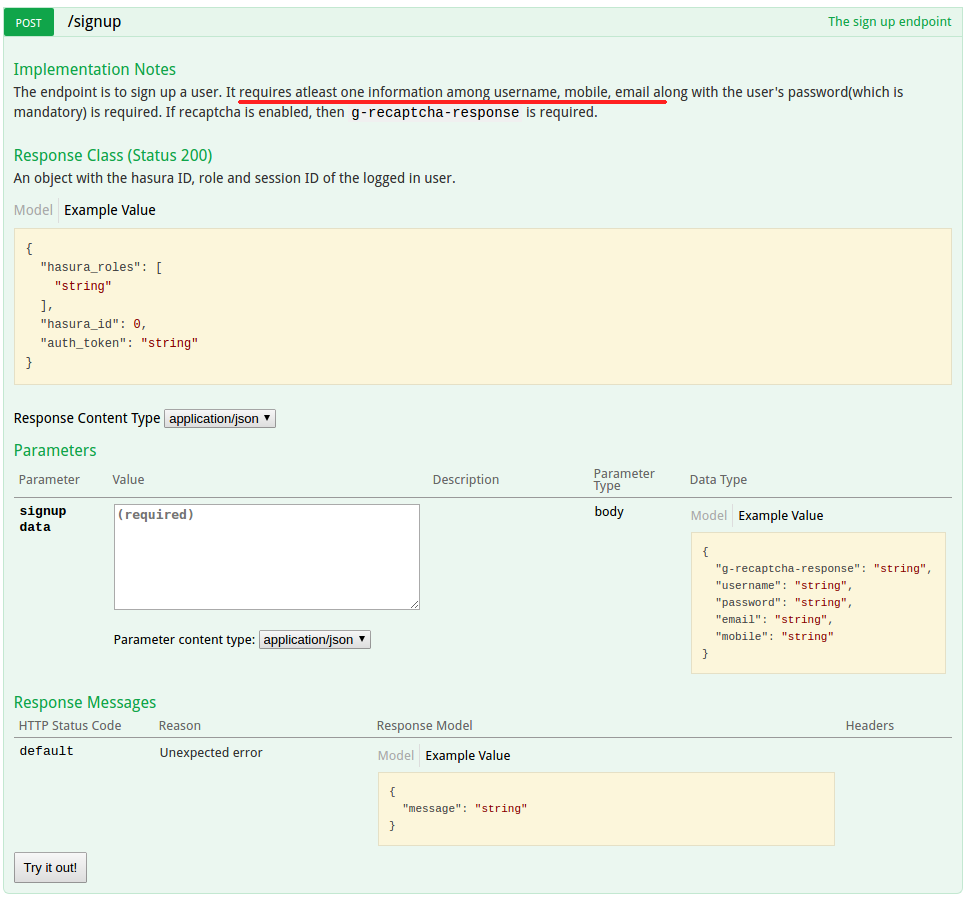The image size is (964, 899).
Task: Click the Parameter Type column header
Action: [624, 479]
